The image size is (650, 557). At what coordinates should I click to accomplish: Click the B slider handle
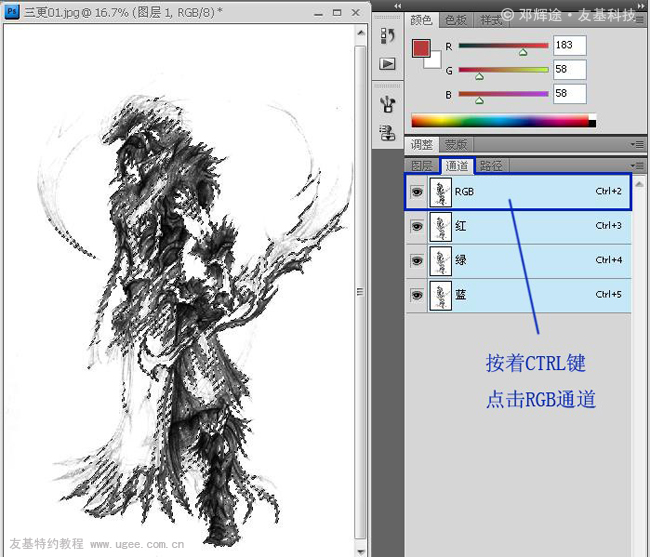[x=479, y=100]
